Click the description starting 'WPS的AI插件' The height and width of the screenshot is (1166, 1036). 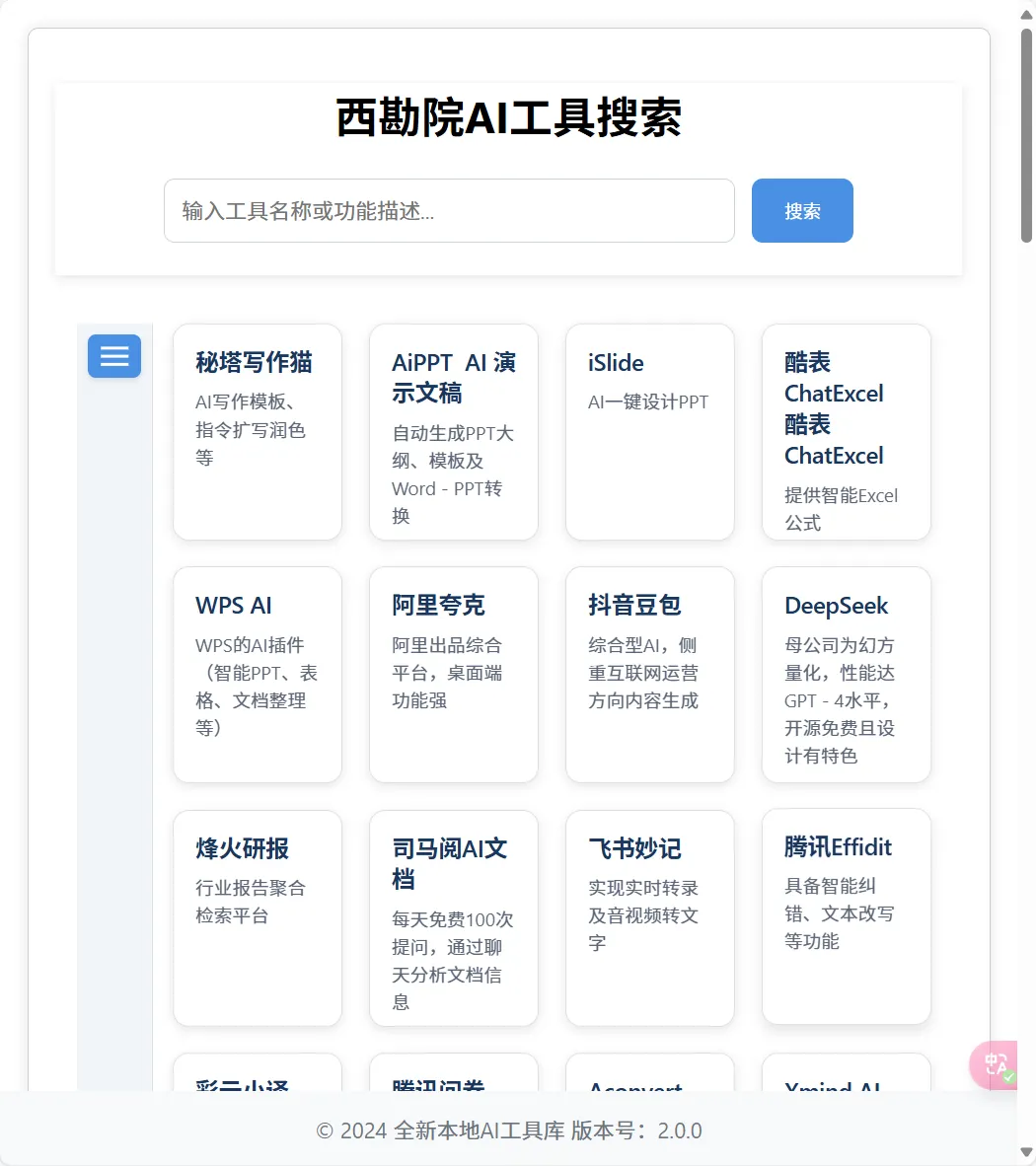(257, 687)
